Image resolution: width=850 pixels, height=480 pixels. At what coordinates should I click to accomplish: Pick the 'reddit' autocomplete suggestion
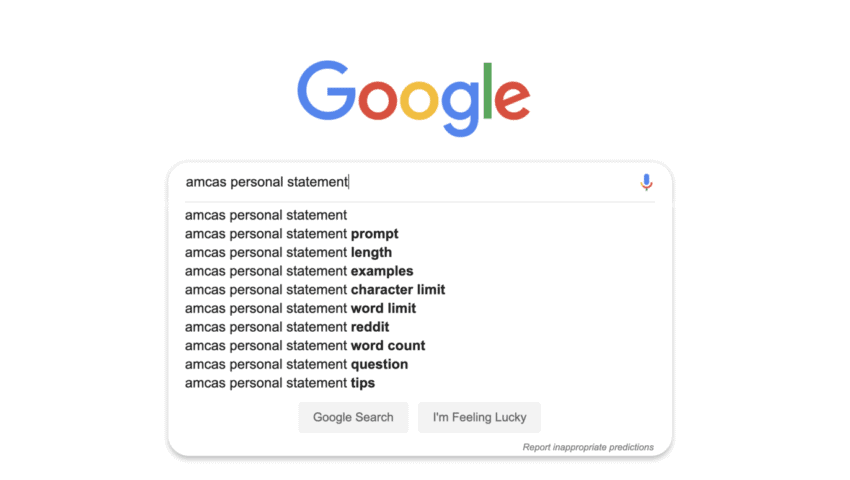(287, 327)
